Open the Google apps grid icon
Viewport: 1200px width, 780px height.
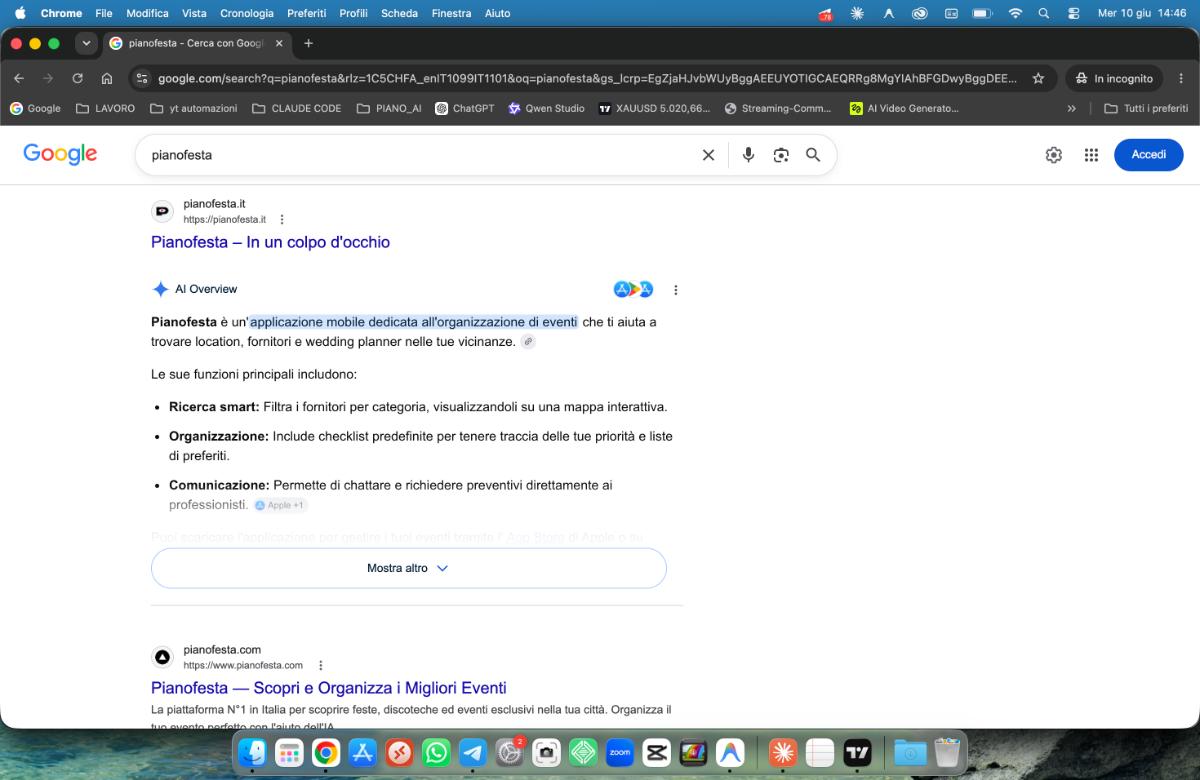[x=1091, y=155]
